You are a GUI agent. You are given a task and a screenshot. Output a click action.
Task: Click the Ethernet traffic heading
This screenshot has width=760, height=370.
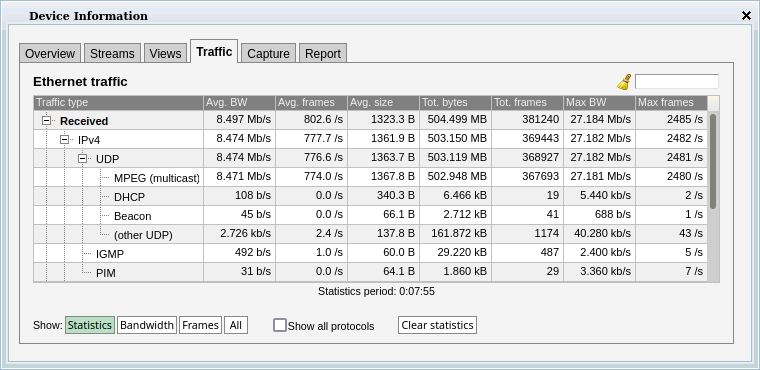click(x=80, y=81)
